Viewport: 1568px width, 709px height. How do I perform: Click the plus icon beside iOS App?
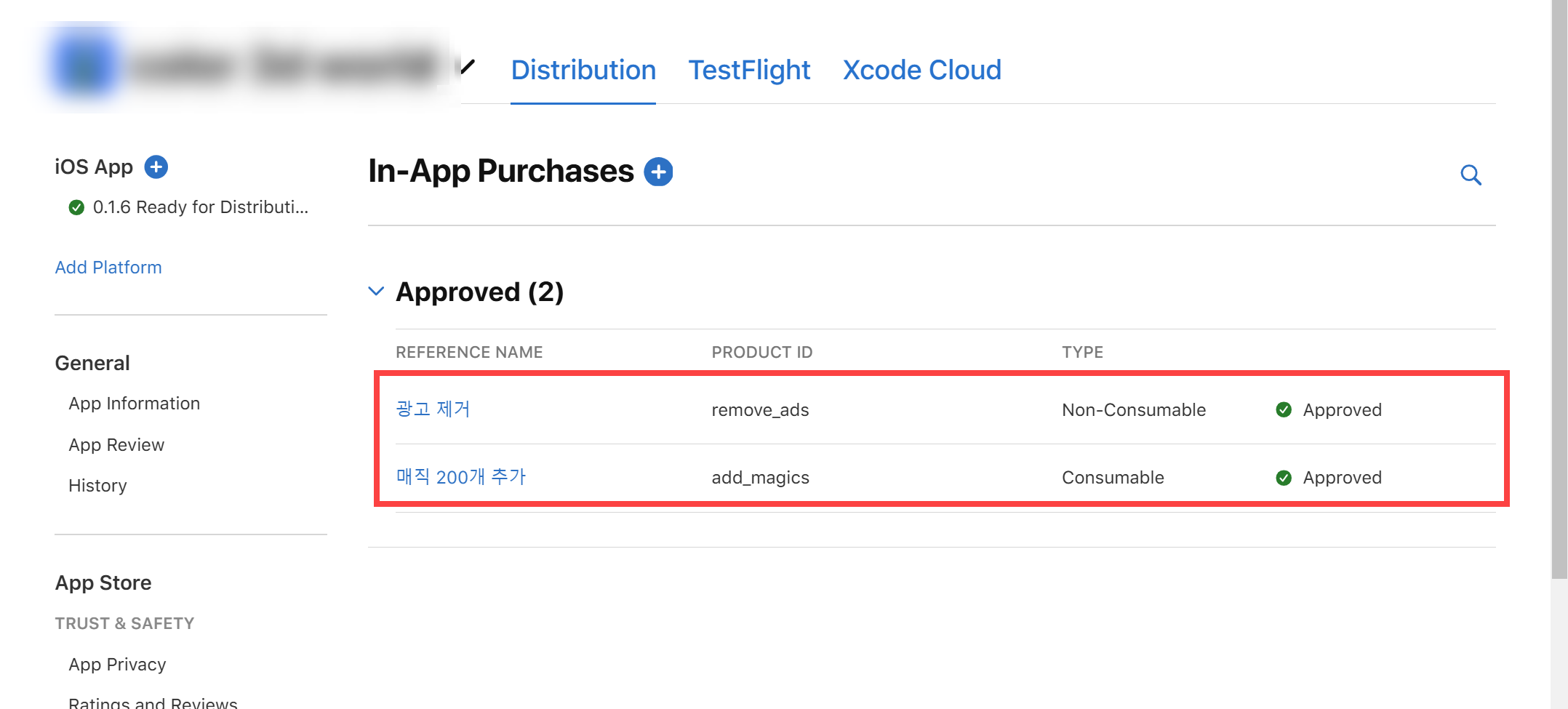(156, 167)
